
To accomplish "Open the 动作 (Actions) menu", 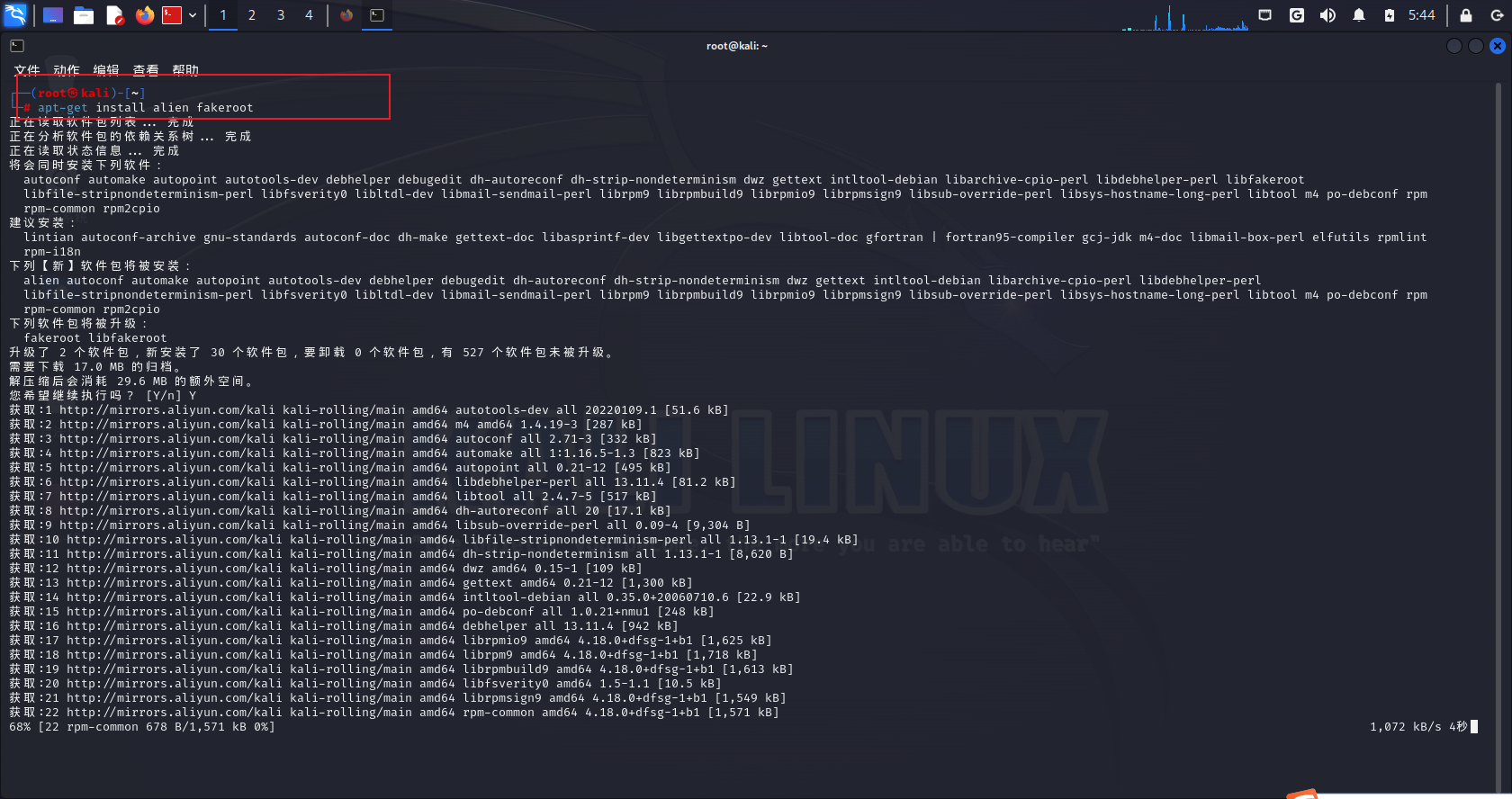I will 67,70.
